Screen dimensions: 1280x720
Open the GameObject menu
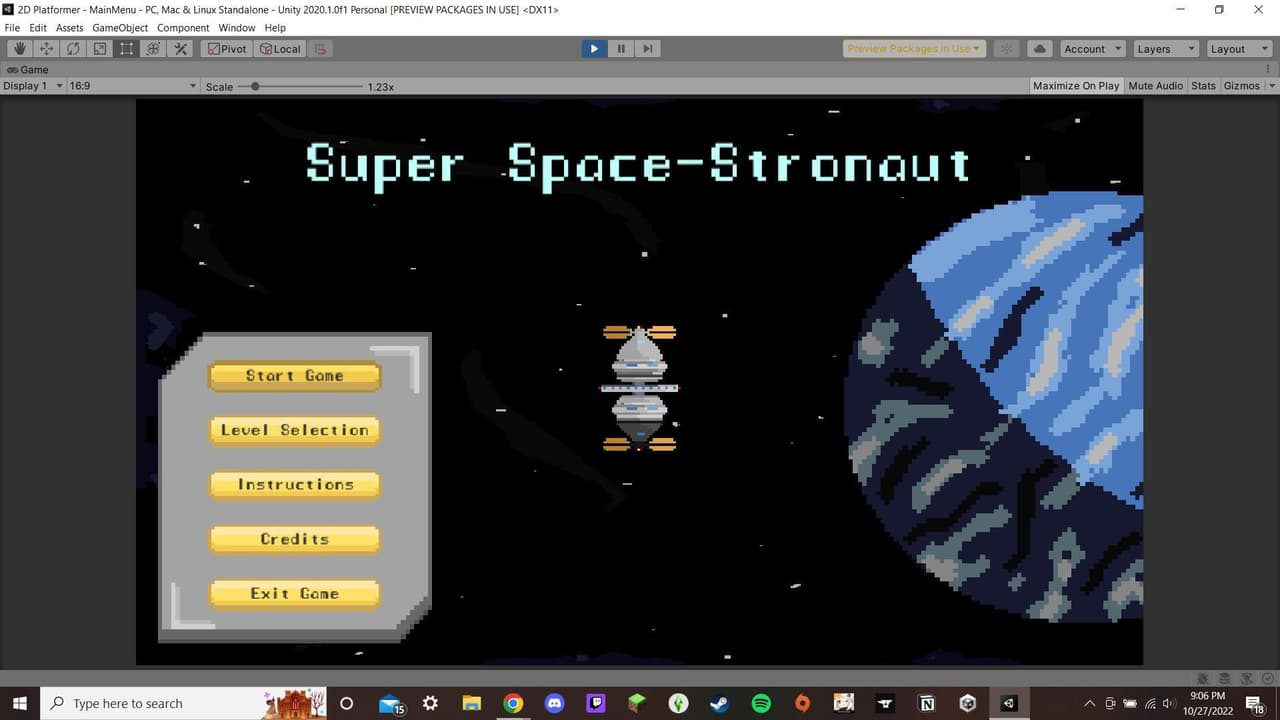coord(120,28)
